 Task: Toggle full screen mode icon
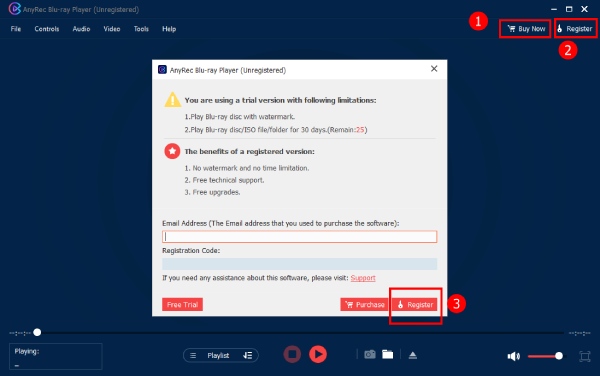click(x=585, y=356)
